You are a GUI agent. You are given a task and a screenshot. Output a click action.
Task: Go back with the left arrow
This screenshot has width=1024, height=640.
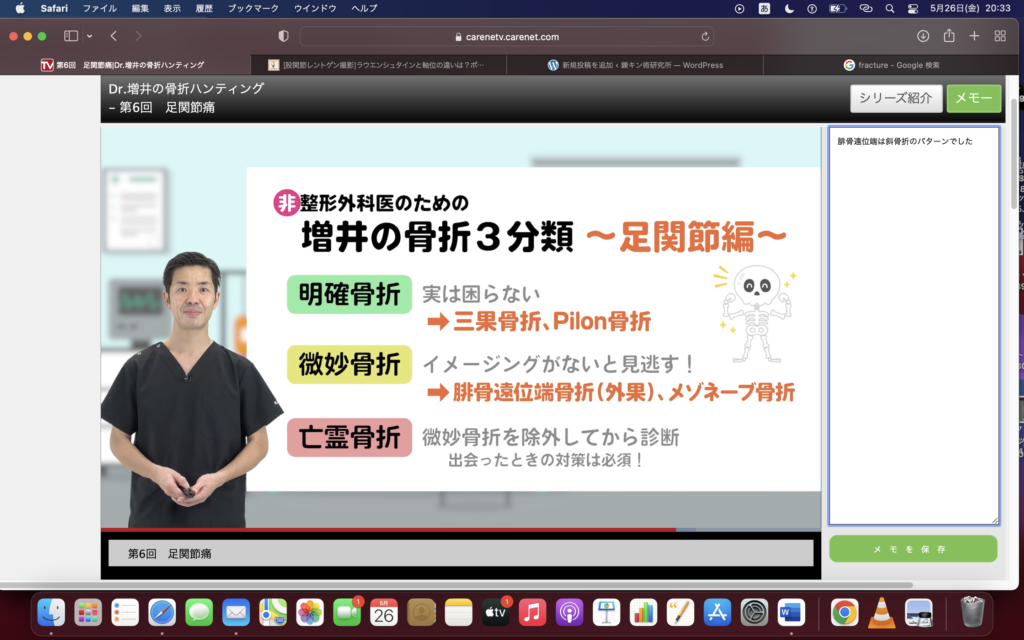pos(114,36)
